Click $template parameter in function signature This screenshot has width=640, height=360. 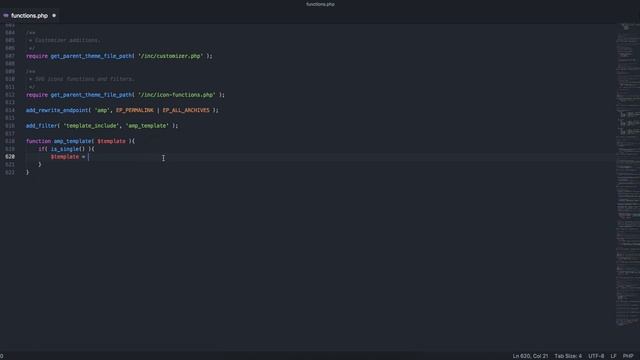pos(111,141)
